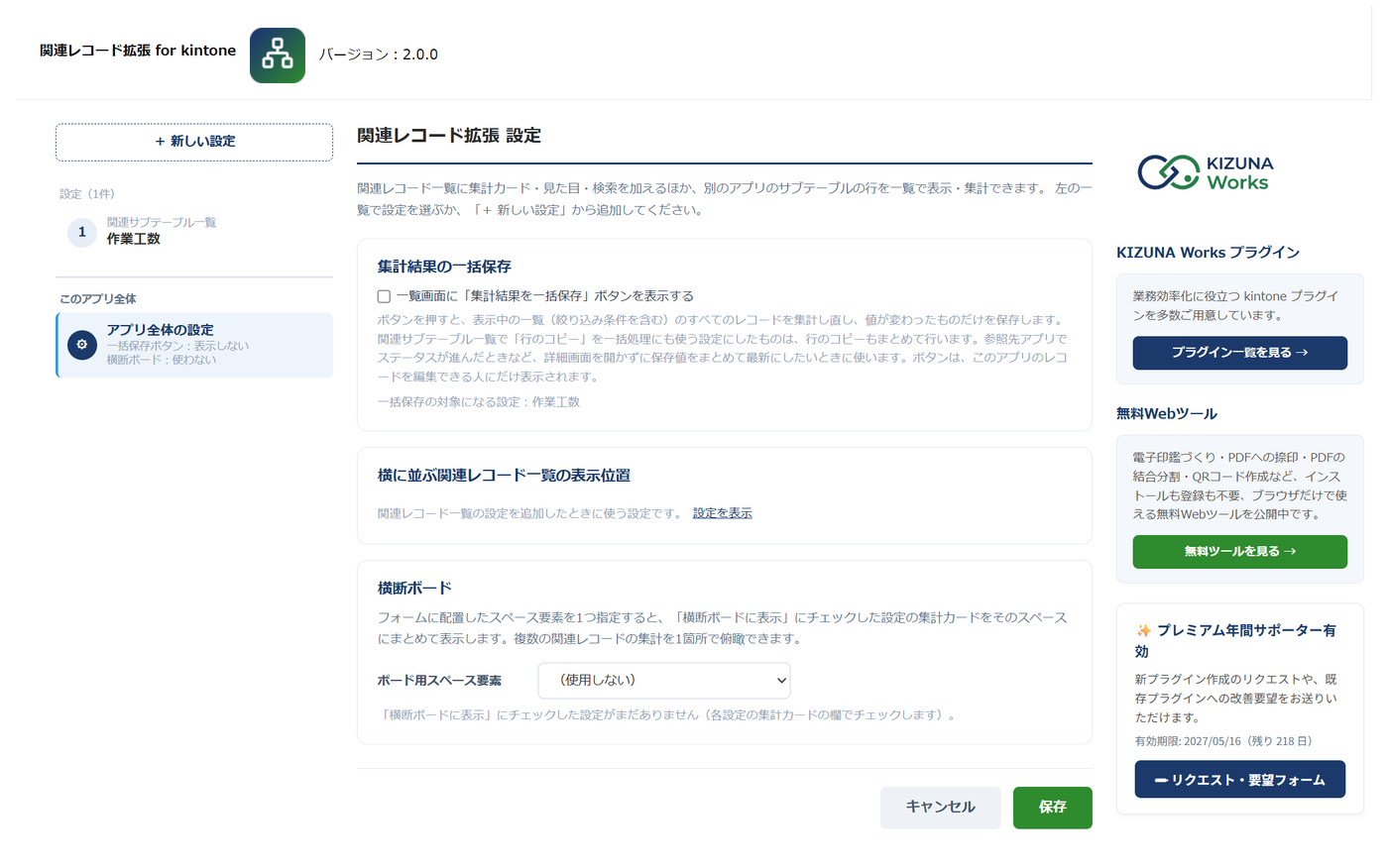Viewport: 1388px width, 868px height.
Task: Click the ボード用スペース要素 label
Action: click(439, 681)
